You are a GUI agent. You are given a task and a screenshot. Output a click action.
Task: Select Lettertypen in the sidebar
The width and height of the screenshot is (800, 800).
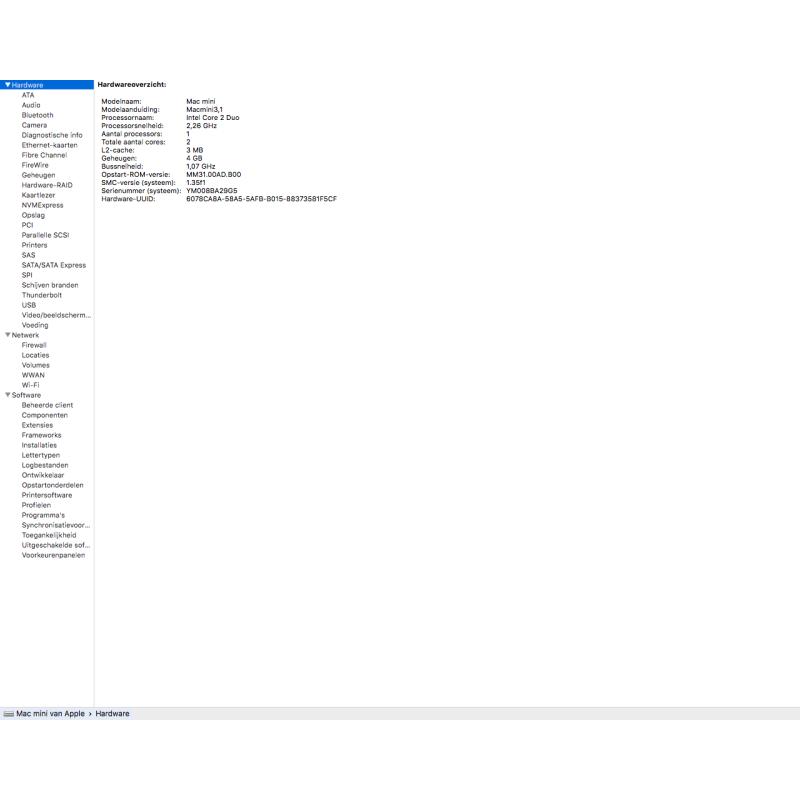coord(41,455)
